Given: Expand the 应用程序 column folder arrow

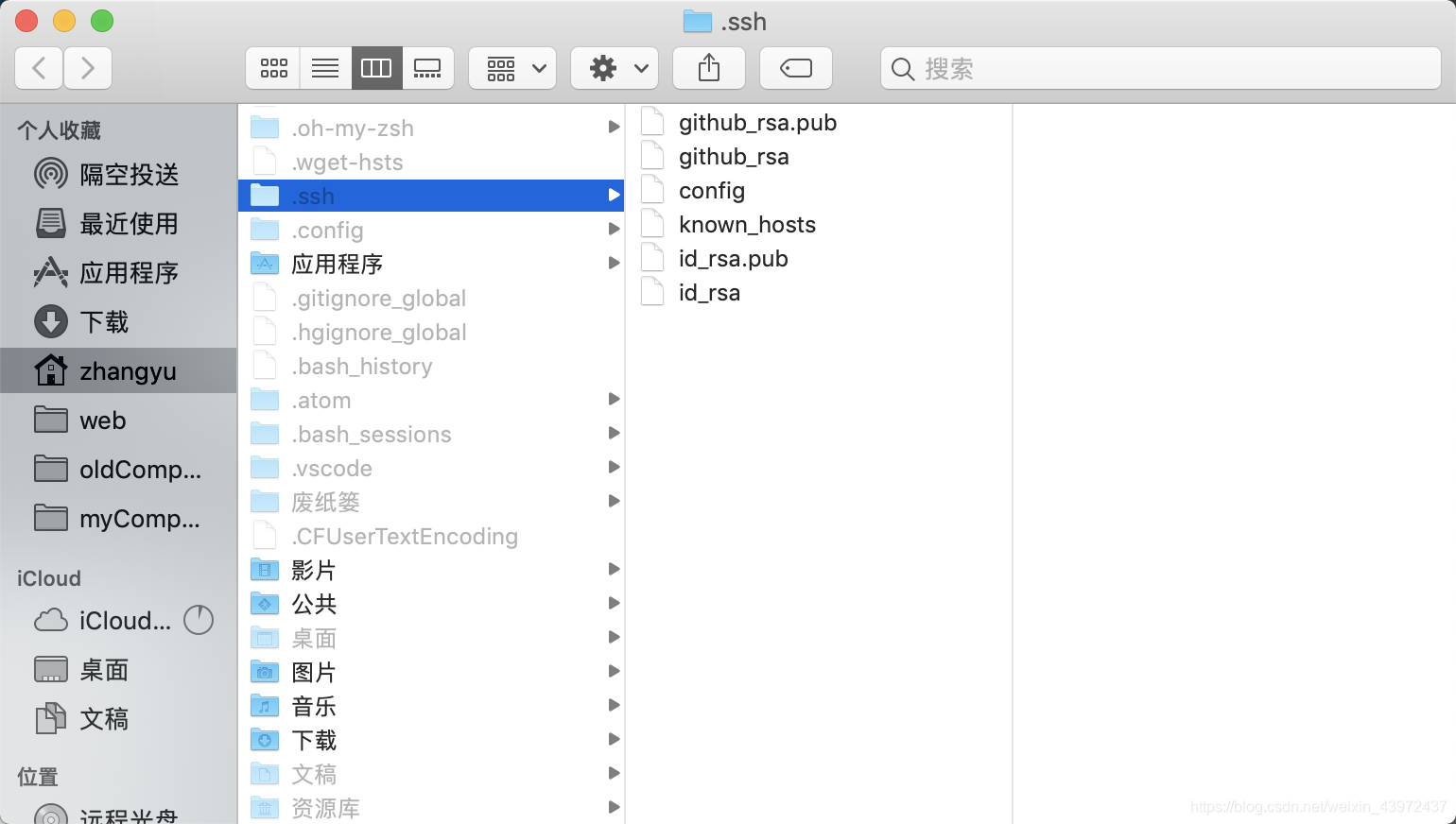Looking at the screenshot, I should click(x=614, y=264).
